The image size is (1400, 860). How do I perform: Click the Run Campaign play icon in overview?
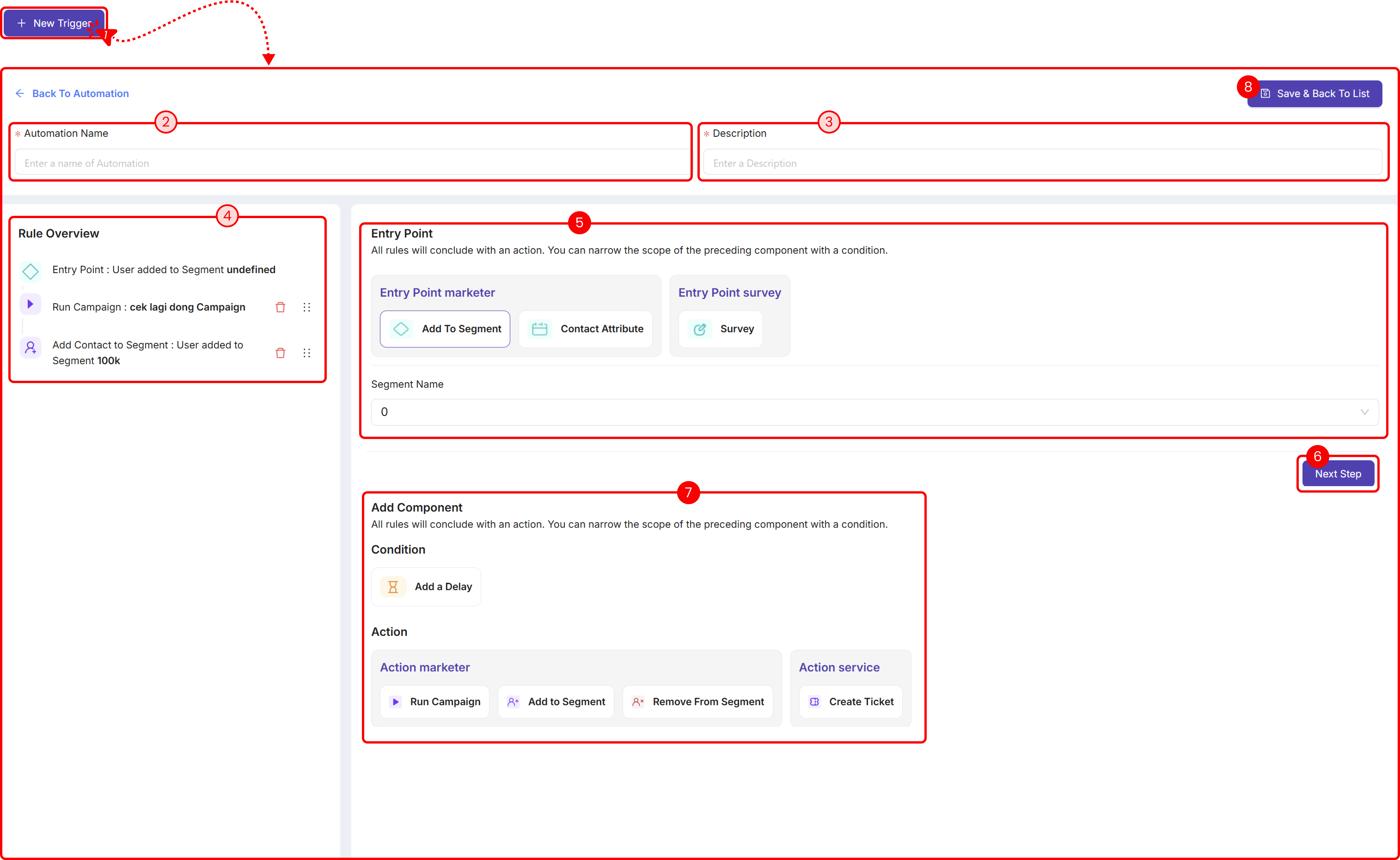click(x=30, y=304)
